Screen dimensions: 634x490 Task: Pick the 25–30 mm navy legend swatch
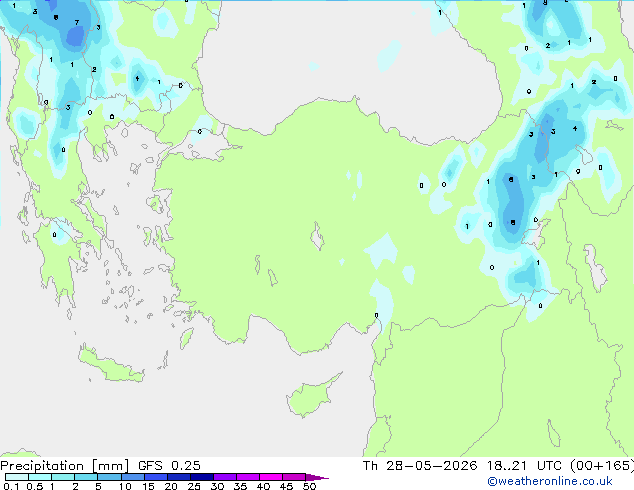202,477
